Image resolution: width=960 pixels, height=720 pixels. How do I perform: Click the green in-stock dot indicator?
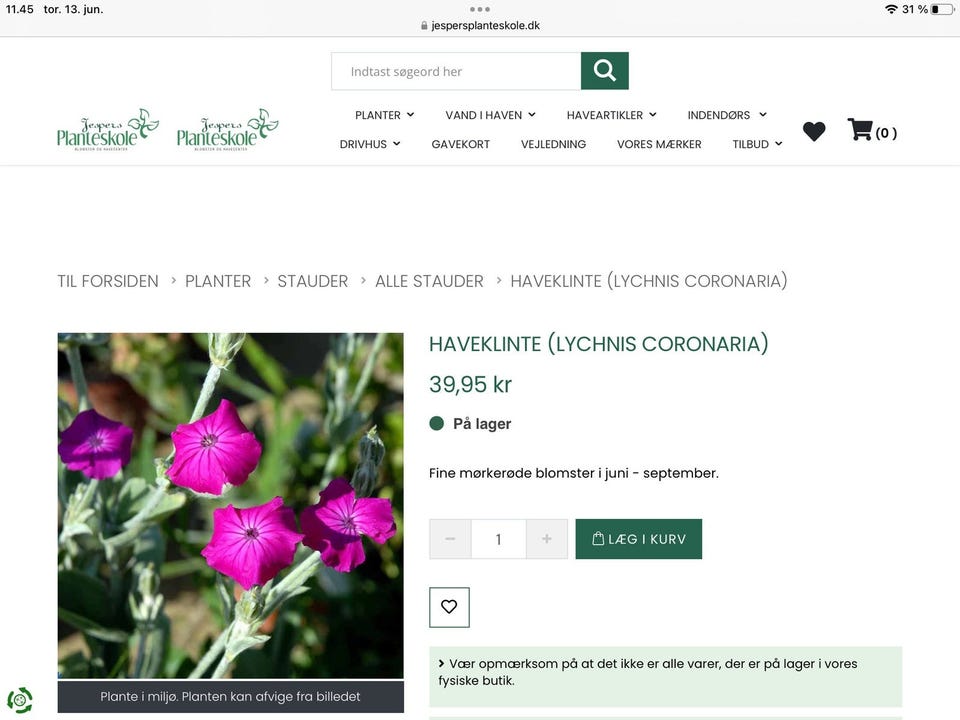pyautogui.click(x=437, y=423)
